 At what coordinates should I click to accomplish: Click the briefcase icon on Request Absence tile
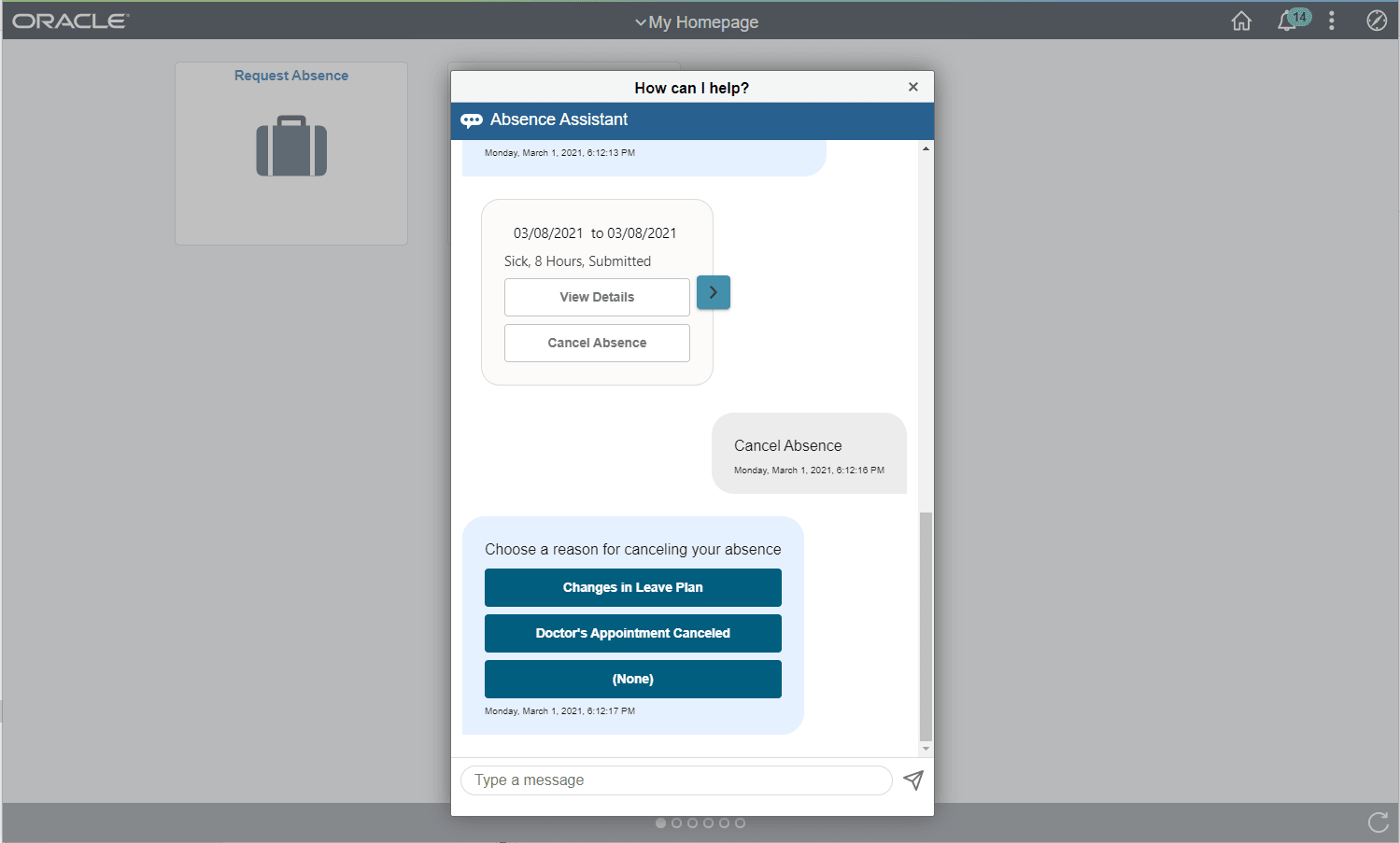click(290, 146)
